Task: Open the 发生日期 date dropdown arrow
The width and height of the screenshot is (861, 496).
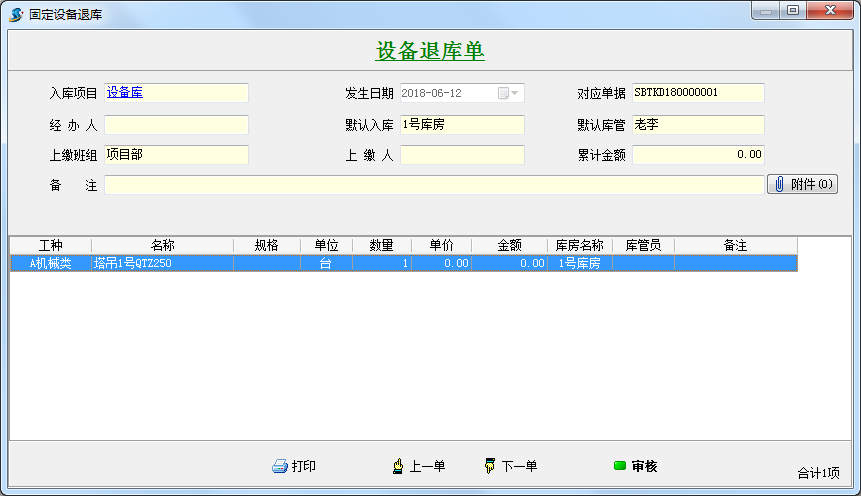Action: tap(514, 93)
